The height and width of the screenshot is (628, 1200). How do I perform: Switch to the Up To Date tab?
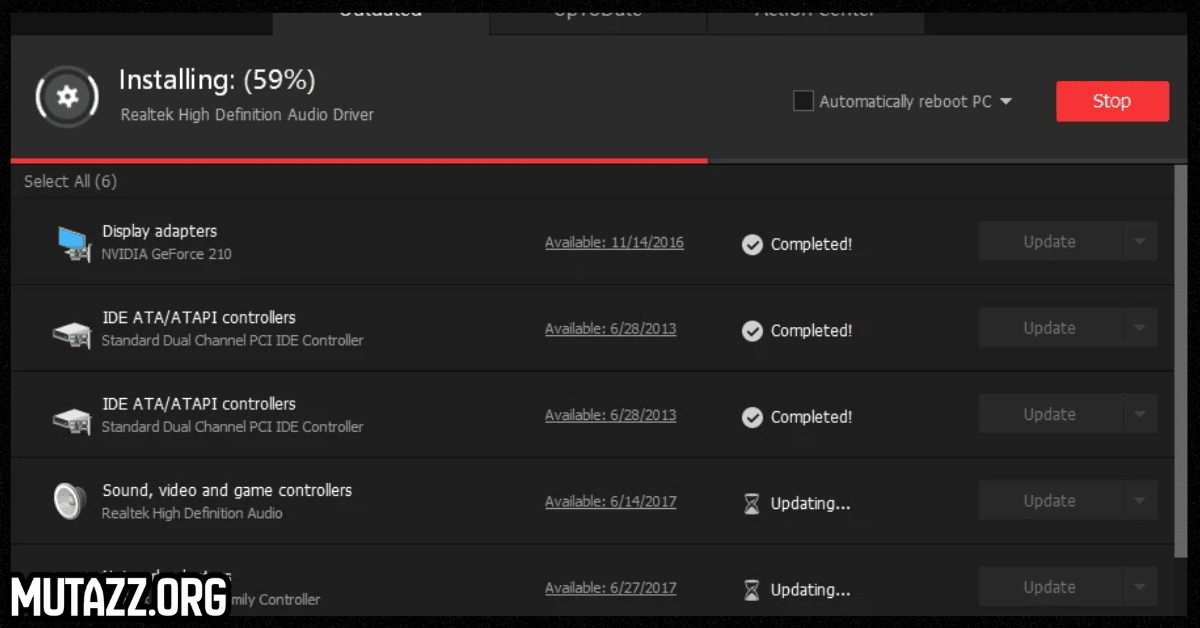click(x=597, y=10)
